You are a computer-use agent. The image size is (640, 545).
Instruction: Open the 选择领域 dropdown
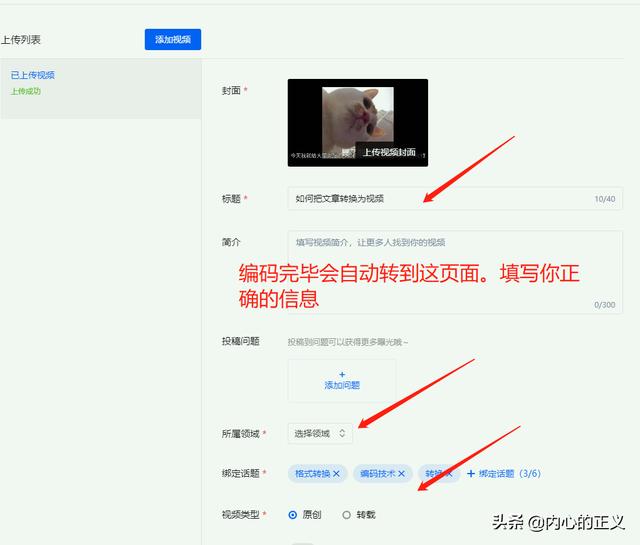click(320, 433)
